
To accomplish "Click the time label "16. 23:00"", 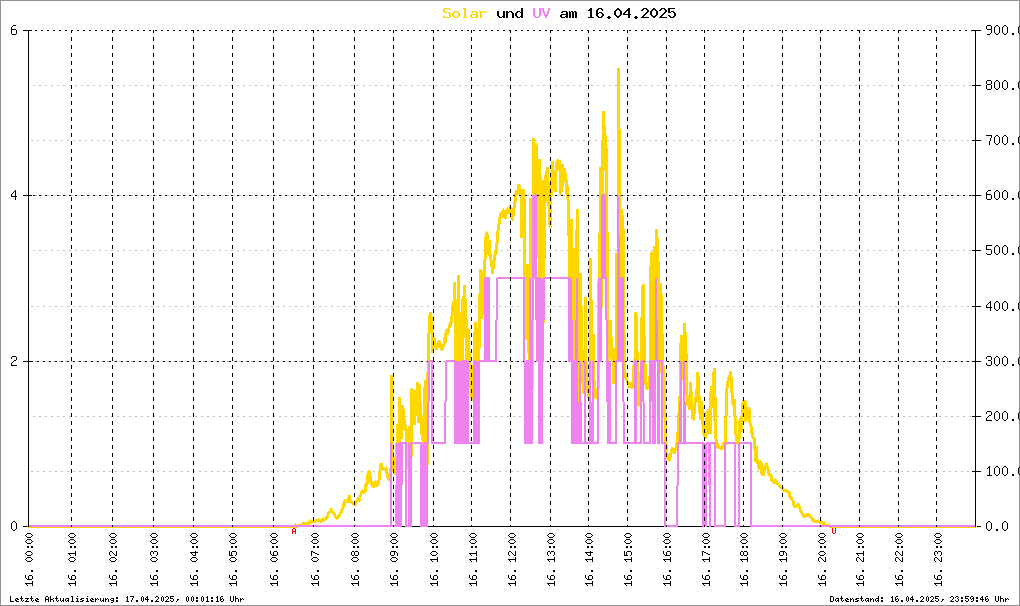I will point(937,559).
